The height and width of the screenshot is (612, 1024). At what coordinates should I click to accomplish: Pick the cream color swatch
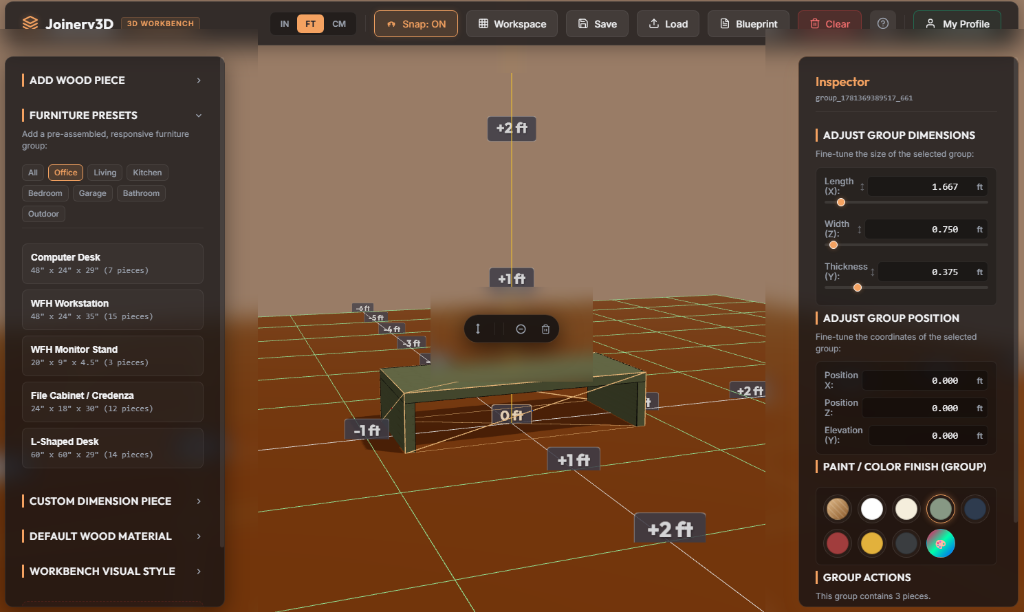click(x=906, y=509)
